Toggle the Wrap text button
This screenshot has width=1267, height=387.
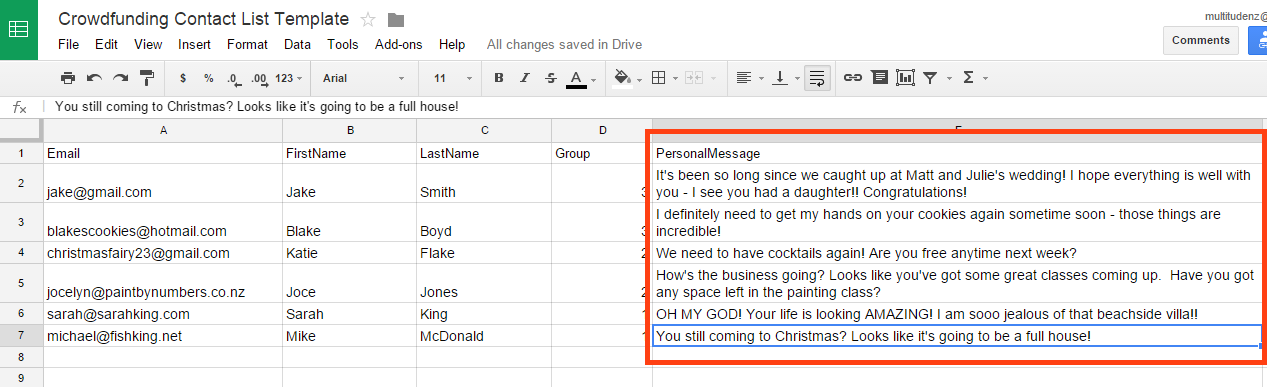tap(818, 77)
